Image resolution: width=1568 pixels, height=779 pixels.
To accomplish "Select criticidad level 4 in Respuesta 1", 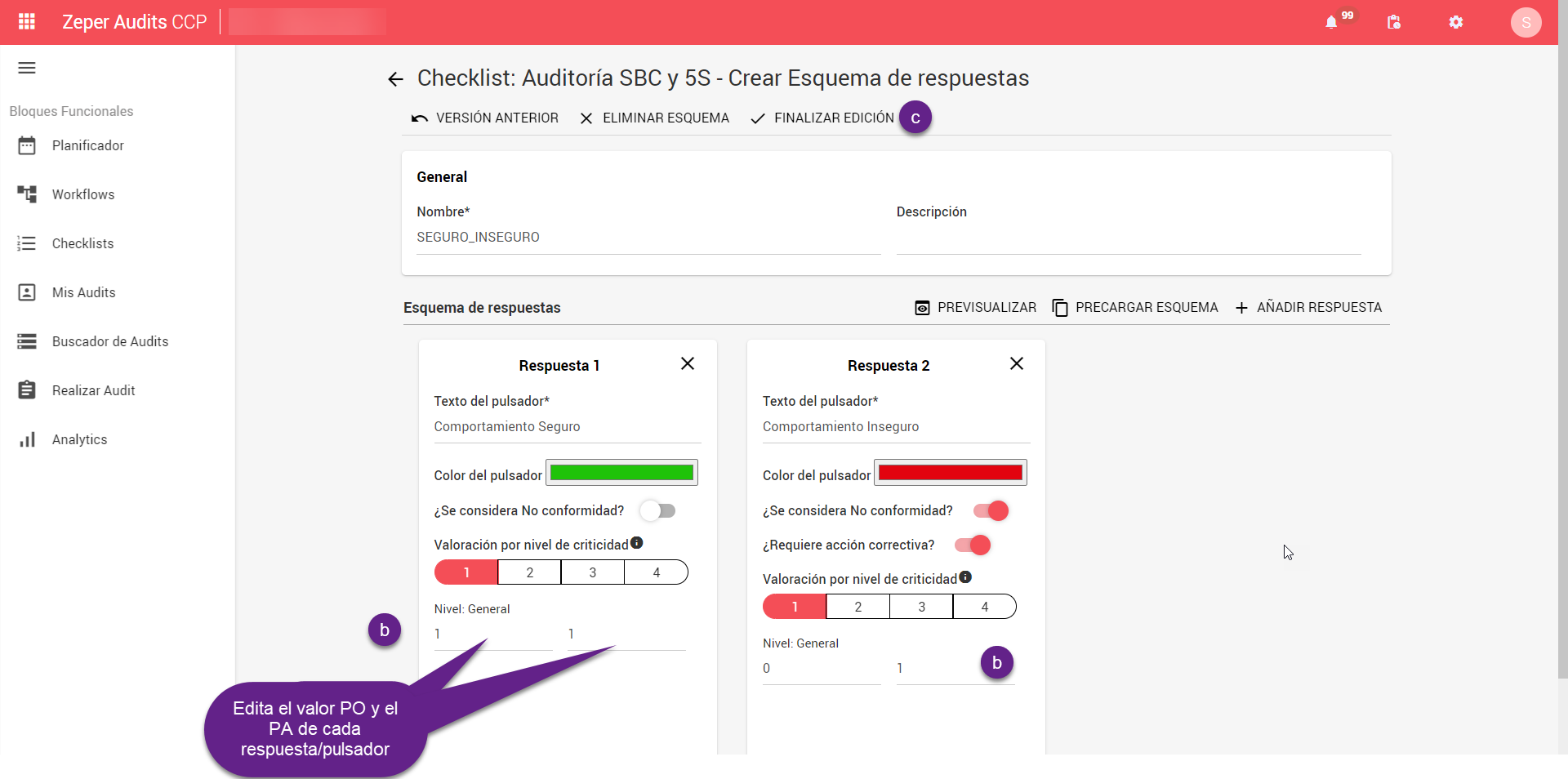I will point(657,572).
